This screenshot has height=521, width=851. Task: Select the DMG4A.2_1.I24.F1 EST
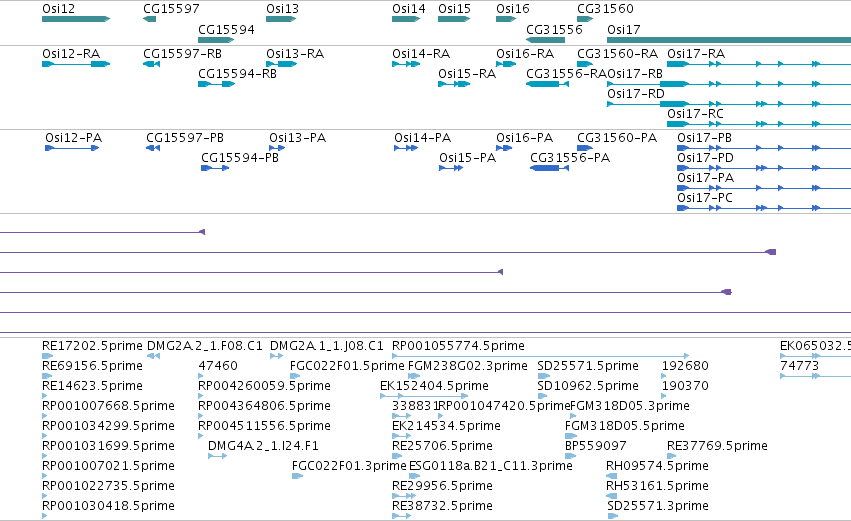pyautogui.click(x=217, y=456)
